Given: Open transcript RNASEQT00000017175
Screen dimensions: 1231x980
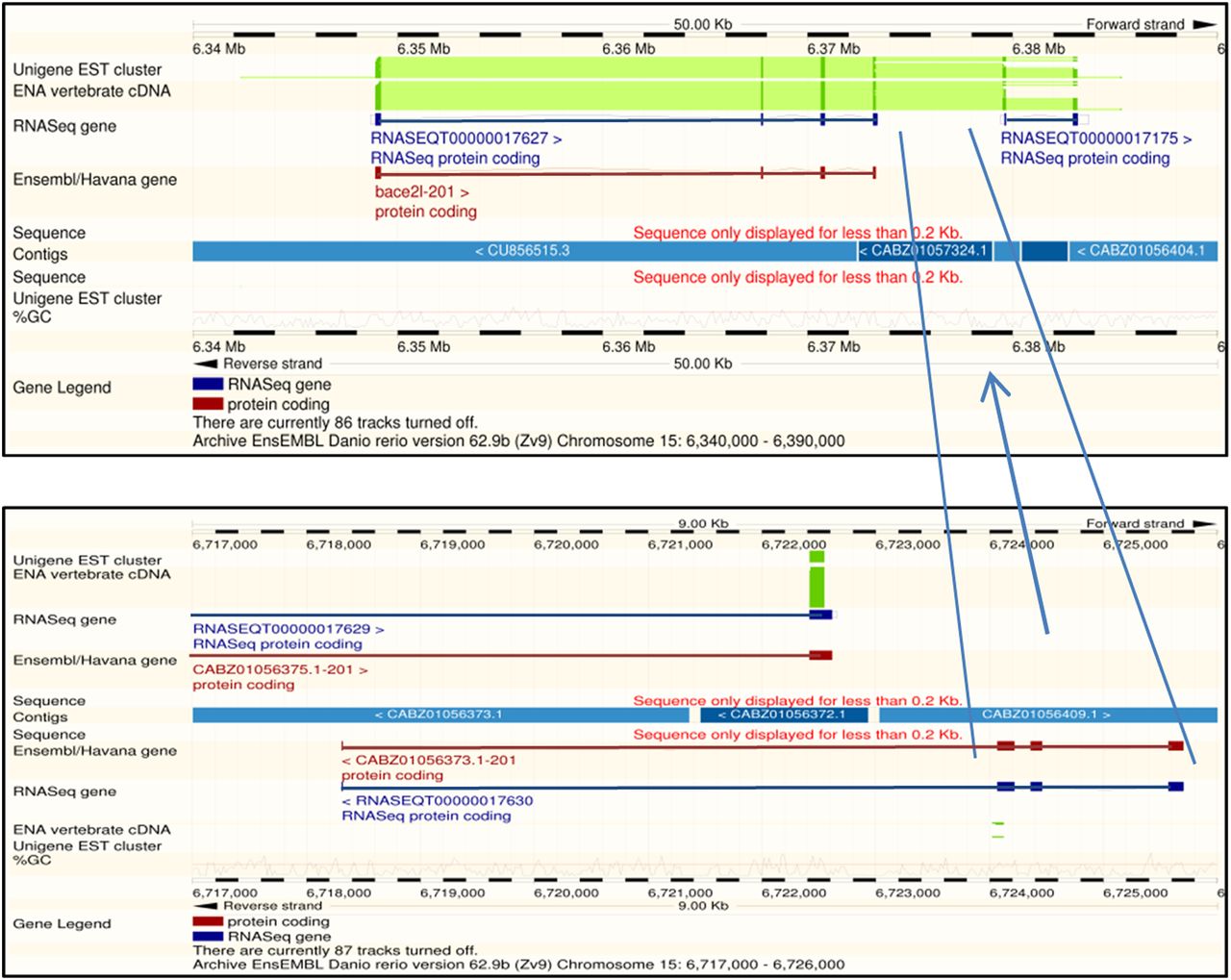Looking at the screenshot, I should (x=1095, y=138).
